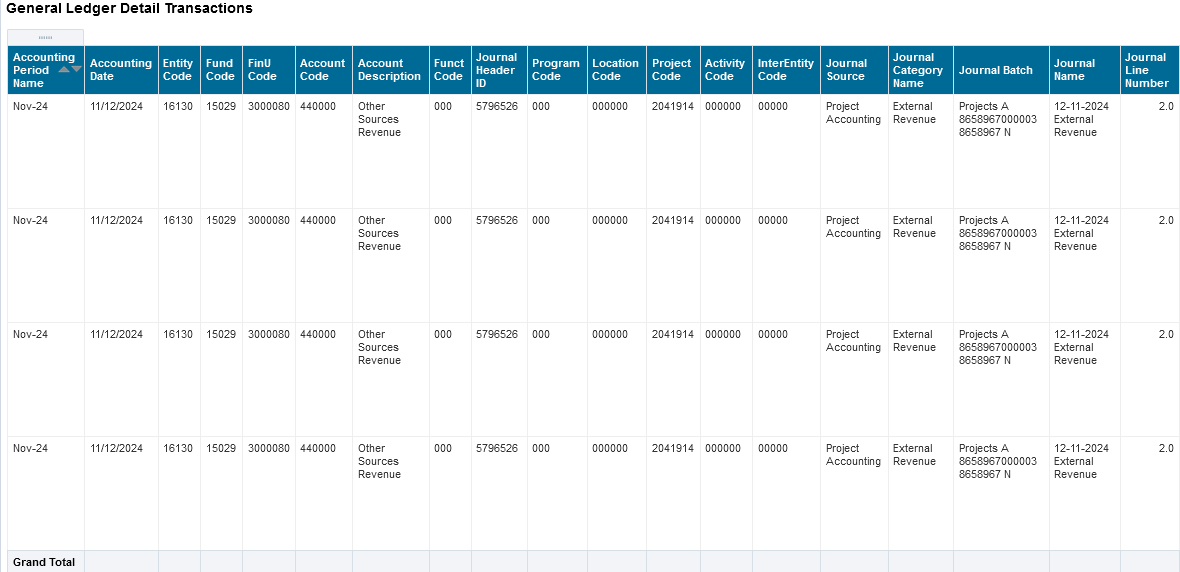Click the Entity Code column header
1180x572 pixels.
point(178,70)
